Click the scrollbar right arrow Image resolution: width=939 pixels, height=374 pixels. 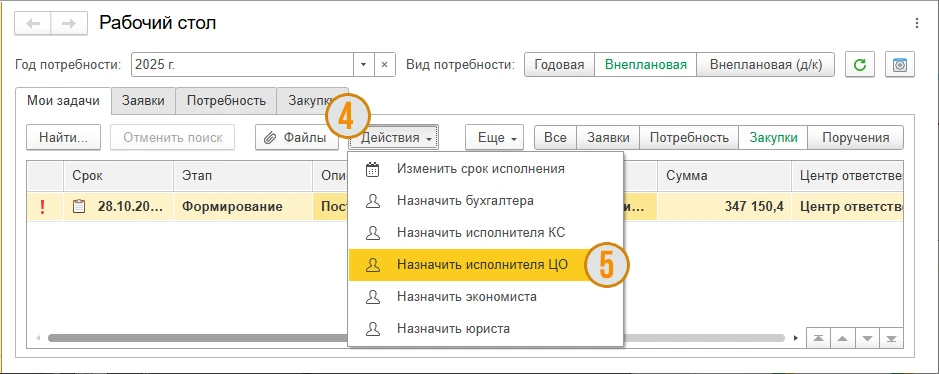(795, 338)
